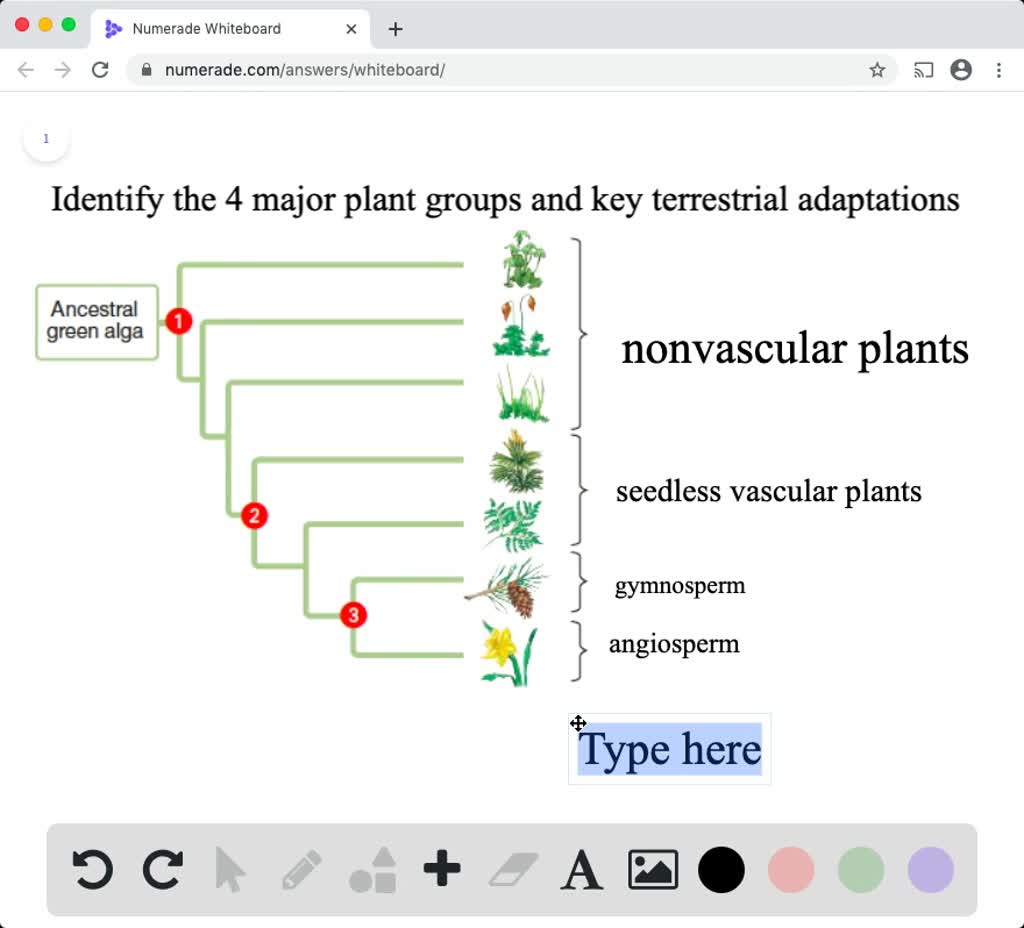Bookmark this page with star icon
The width and height of the screenshot is (1024, 928).
tap(877, 70)
